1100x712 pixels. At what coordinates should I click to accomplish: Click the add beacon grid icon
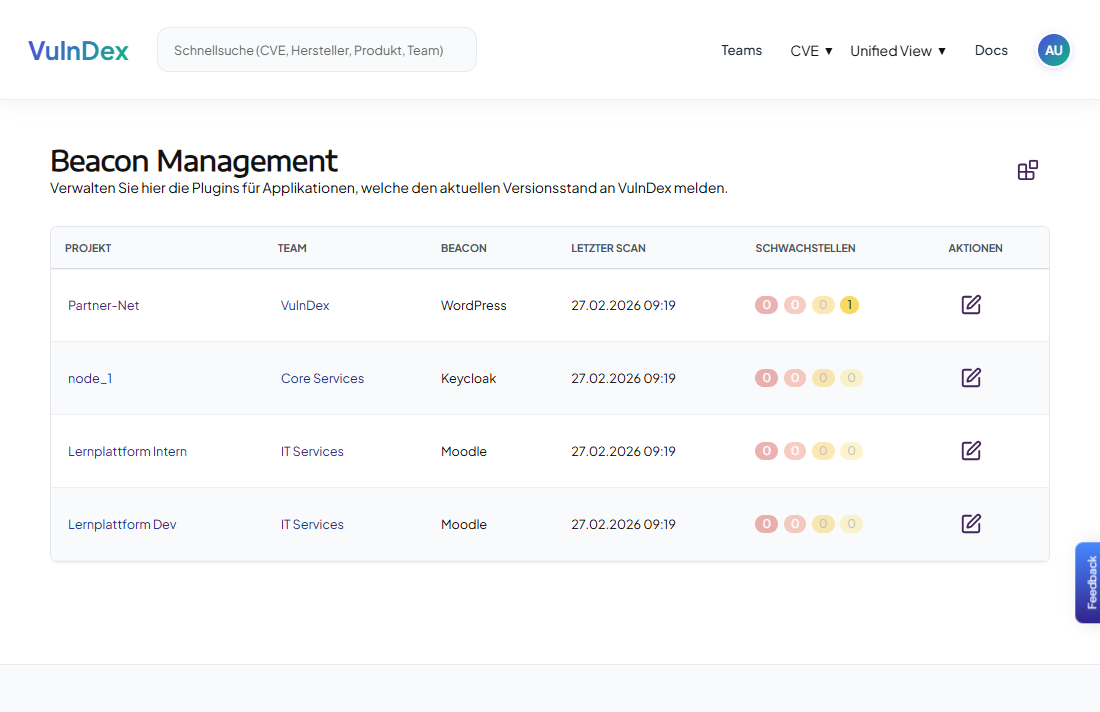[x=1027, y=170]
